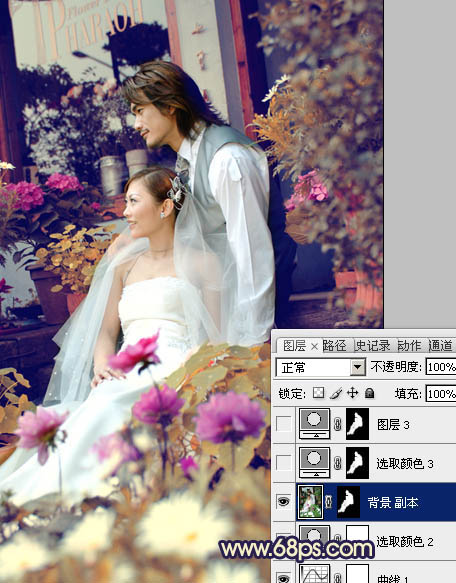Show the 选取颜色 3 layer visibility box
The width and height of the screenshot is (456, 583).
tap(283, 463)
